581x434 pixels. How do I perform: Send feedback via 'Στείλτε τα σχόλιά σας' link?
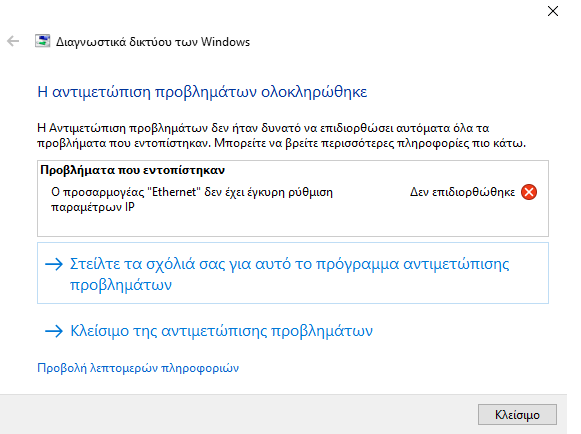coord(293,273)
